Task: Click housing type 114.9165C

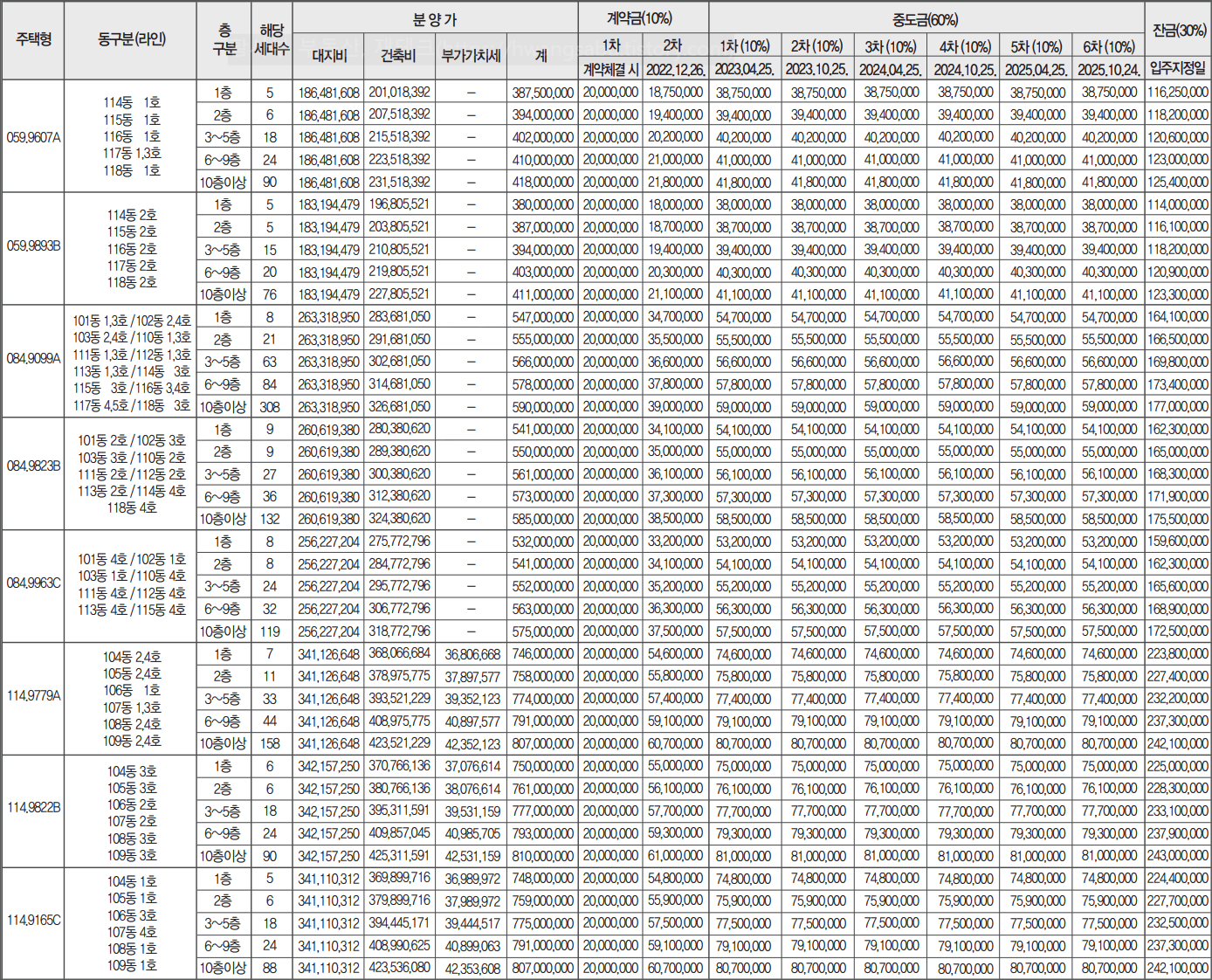Action: tap(33, 921)
